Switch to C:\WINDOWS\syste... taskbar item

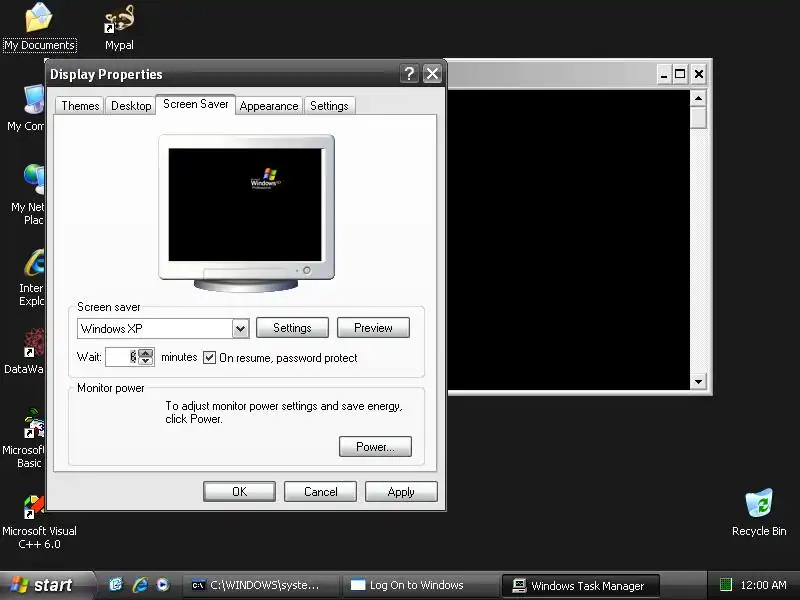[x=259, y=585]
